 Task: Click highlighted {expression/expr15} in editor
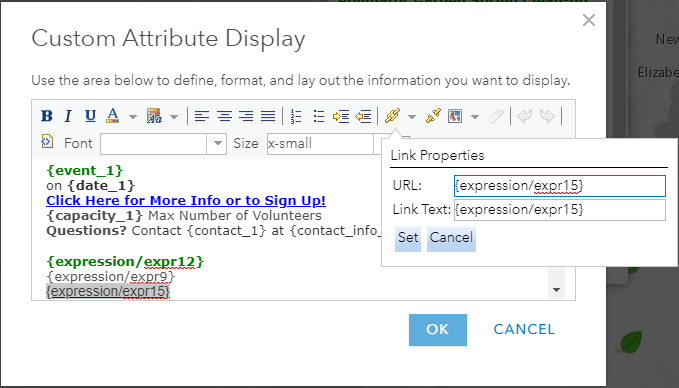click(x=108, y=291)
